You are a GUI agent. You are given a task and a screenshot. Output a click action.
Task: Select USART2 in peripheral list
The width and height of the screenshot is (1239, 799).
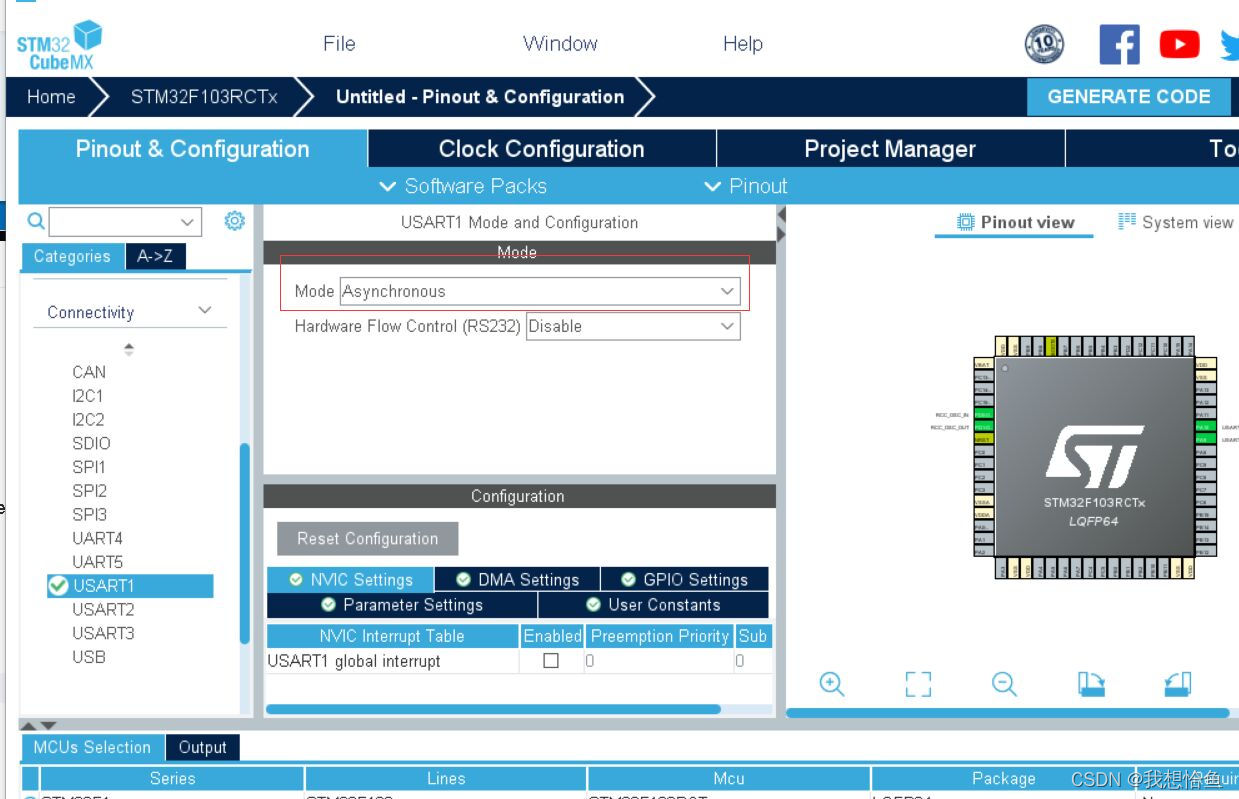(103, 609)
